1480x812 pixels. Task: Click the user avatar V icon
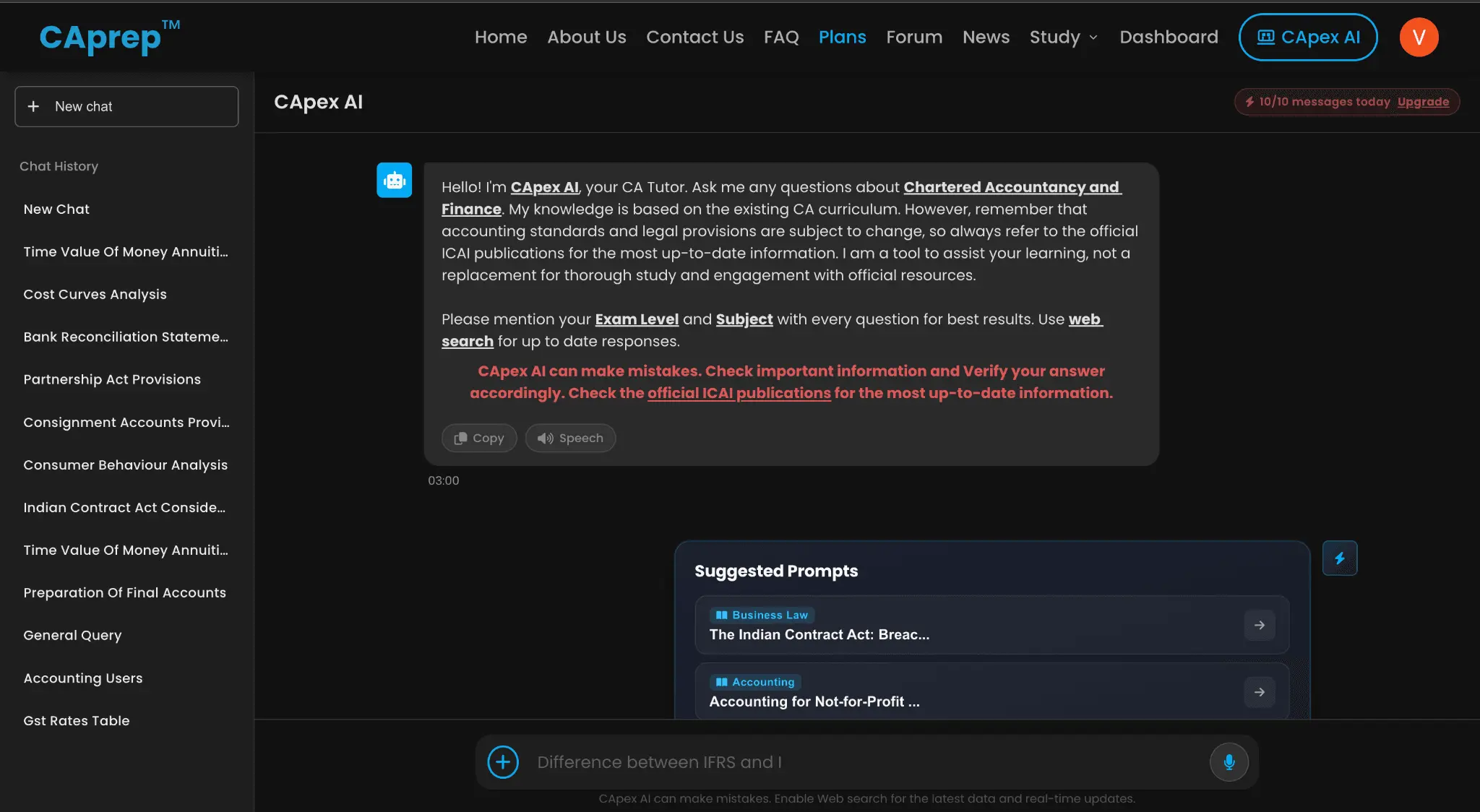click(1419, 37)
